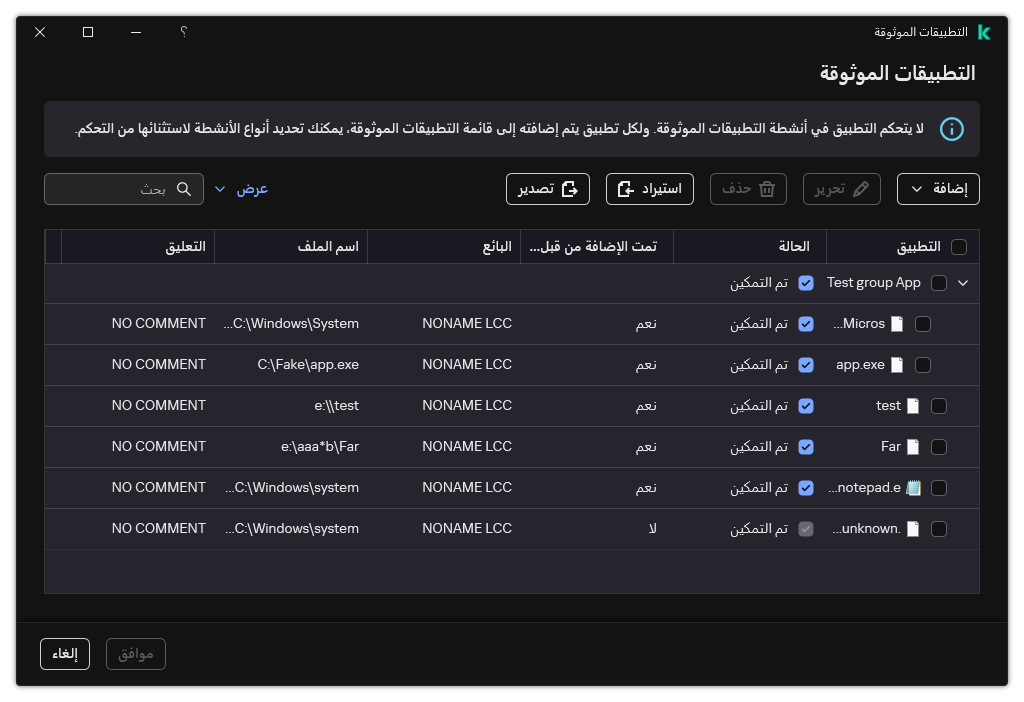Click the استيراد (Import) button

649,188
